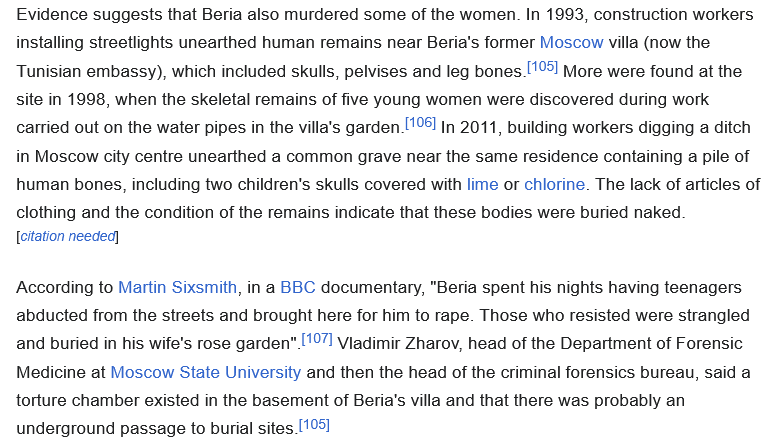Click the year 2011 in the text

[479, 128]
